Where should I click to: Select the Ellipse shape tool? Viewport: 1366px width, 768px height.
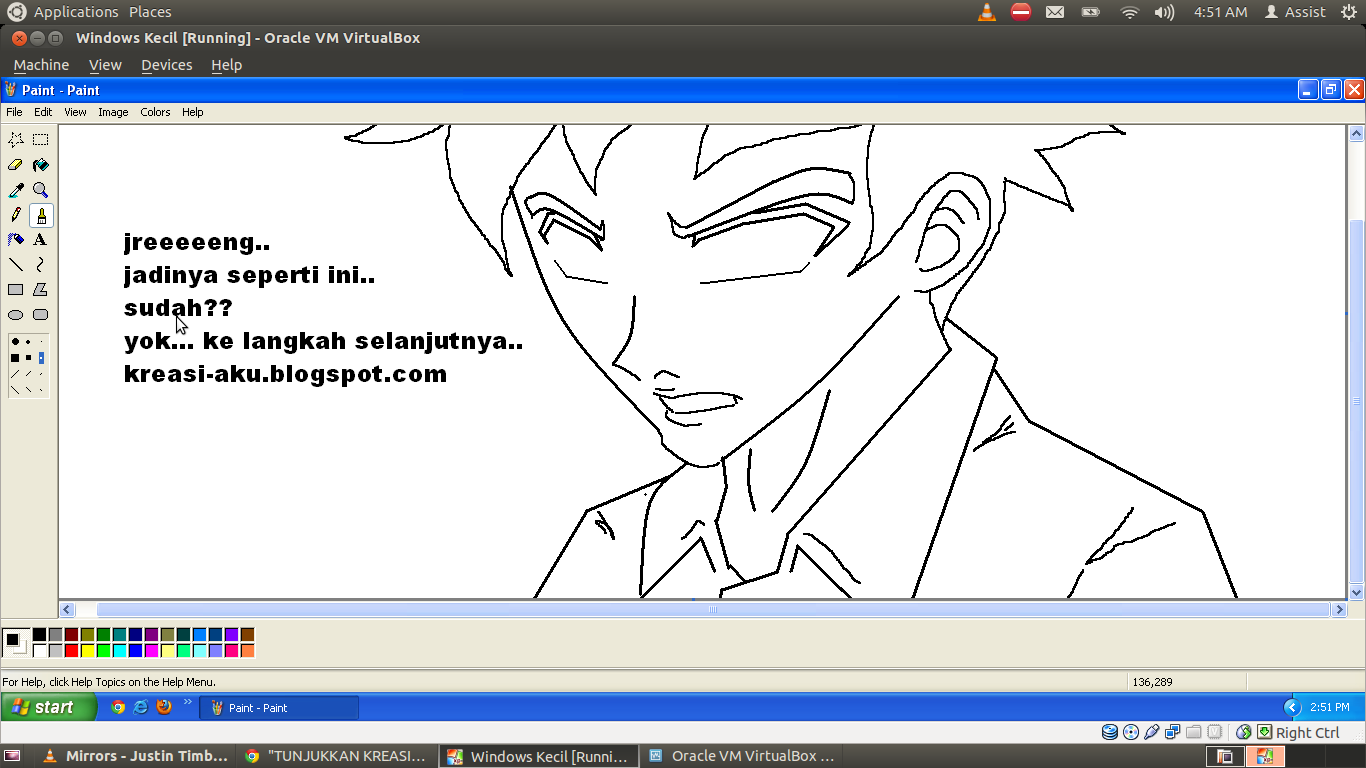point(16,315)
